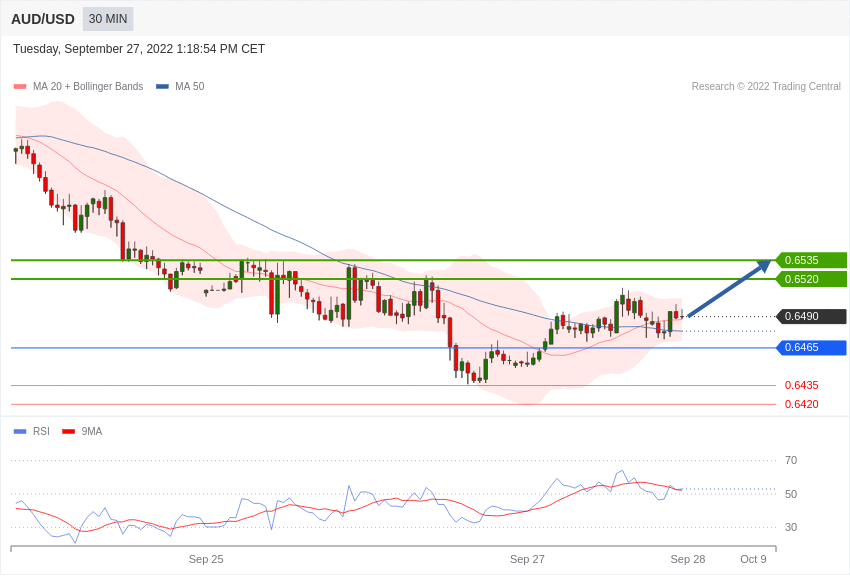850x576 pixels.
Task: Click the 30 MIN timeframe badge
Action: 108,19
